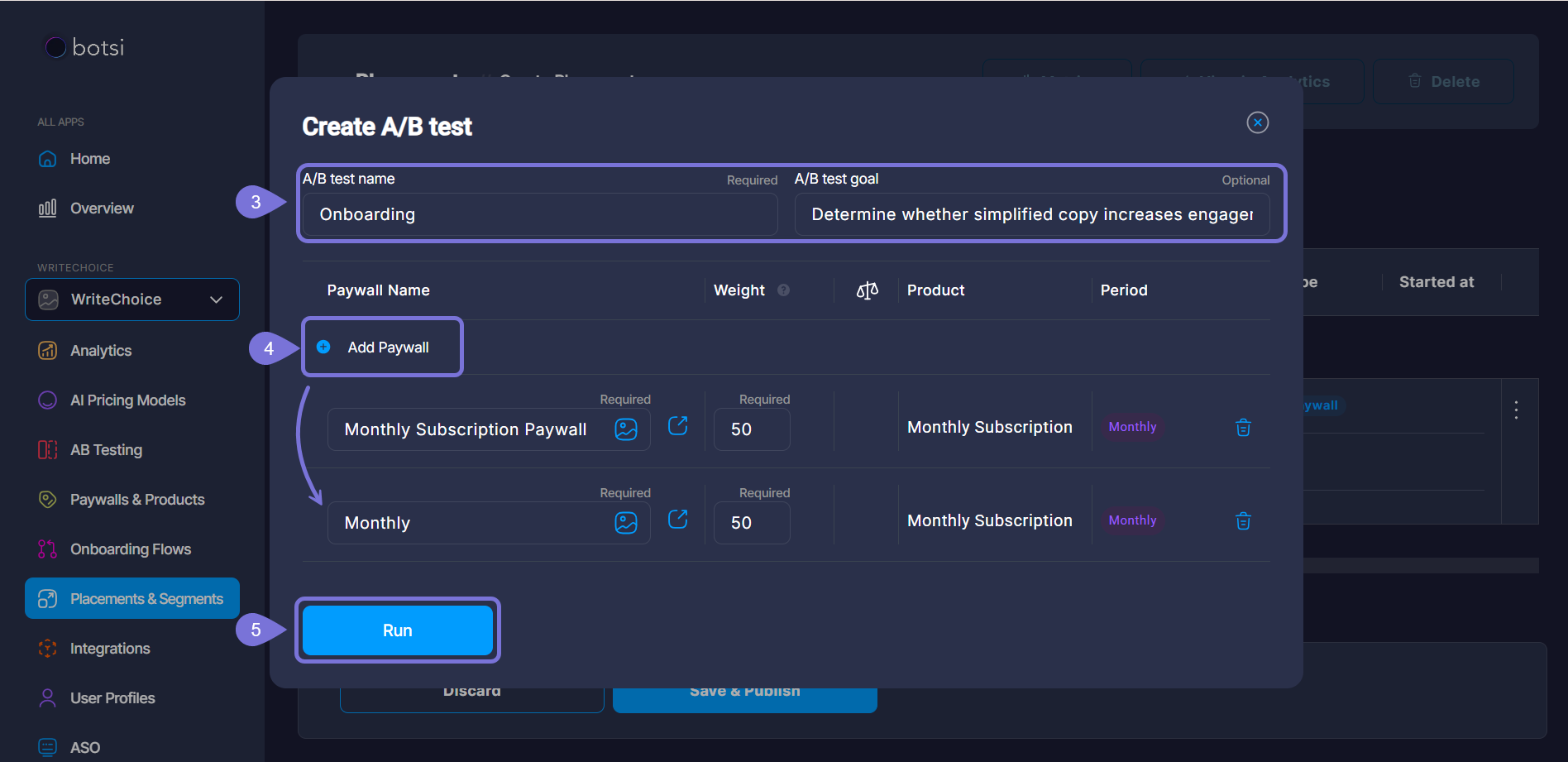
Task: Click the balance scale icon in table header
Action: coord(867,290)
